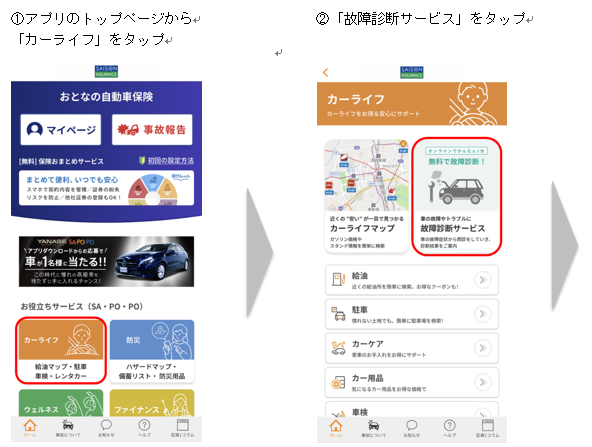Tap the まとめて便利、いつでも安心 banner
Screen dimensions: 592x447
pos(106,188)
